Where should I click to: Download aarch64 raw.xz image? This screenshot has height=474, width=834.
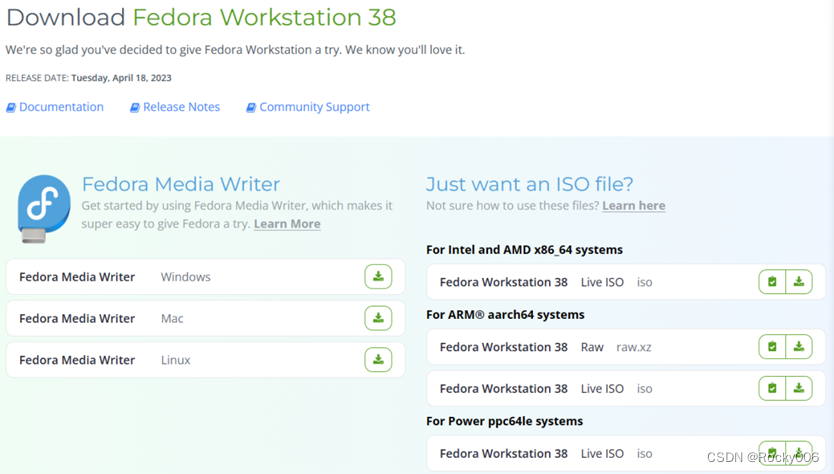click(799, 347)
